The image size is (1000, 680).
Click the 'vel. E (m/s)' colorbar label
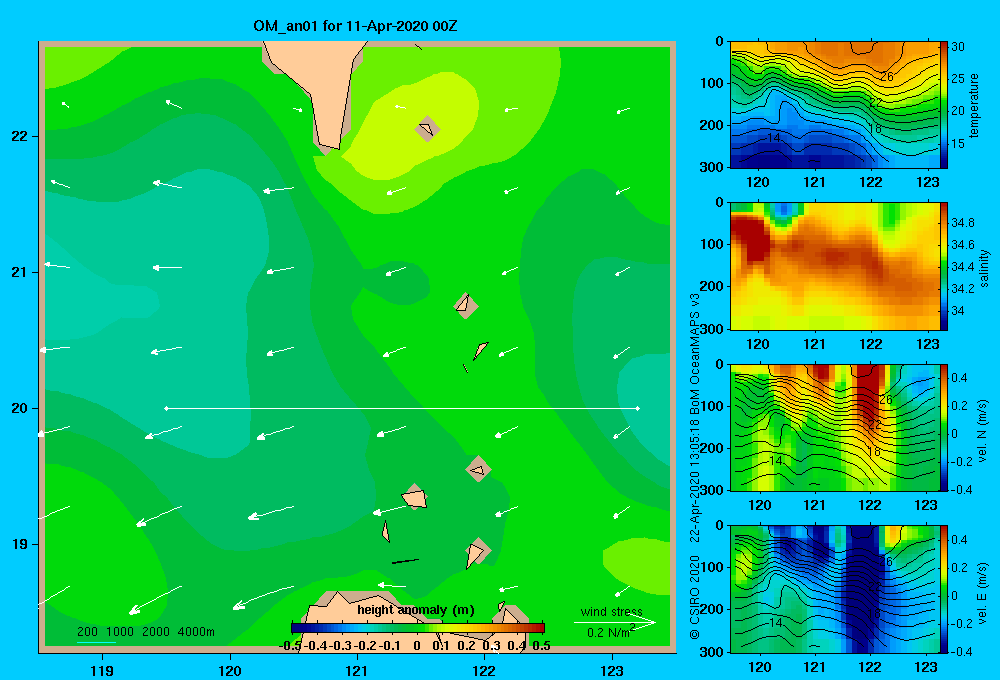(x=983, y=591)
